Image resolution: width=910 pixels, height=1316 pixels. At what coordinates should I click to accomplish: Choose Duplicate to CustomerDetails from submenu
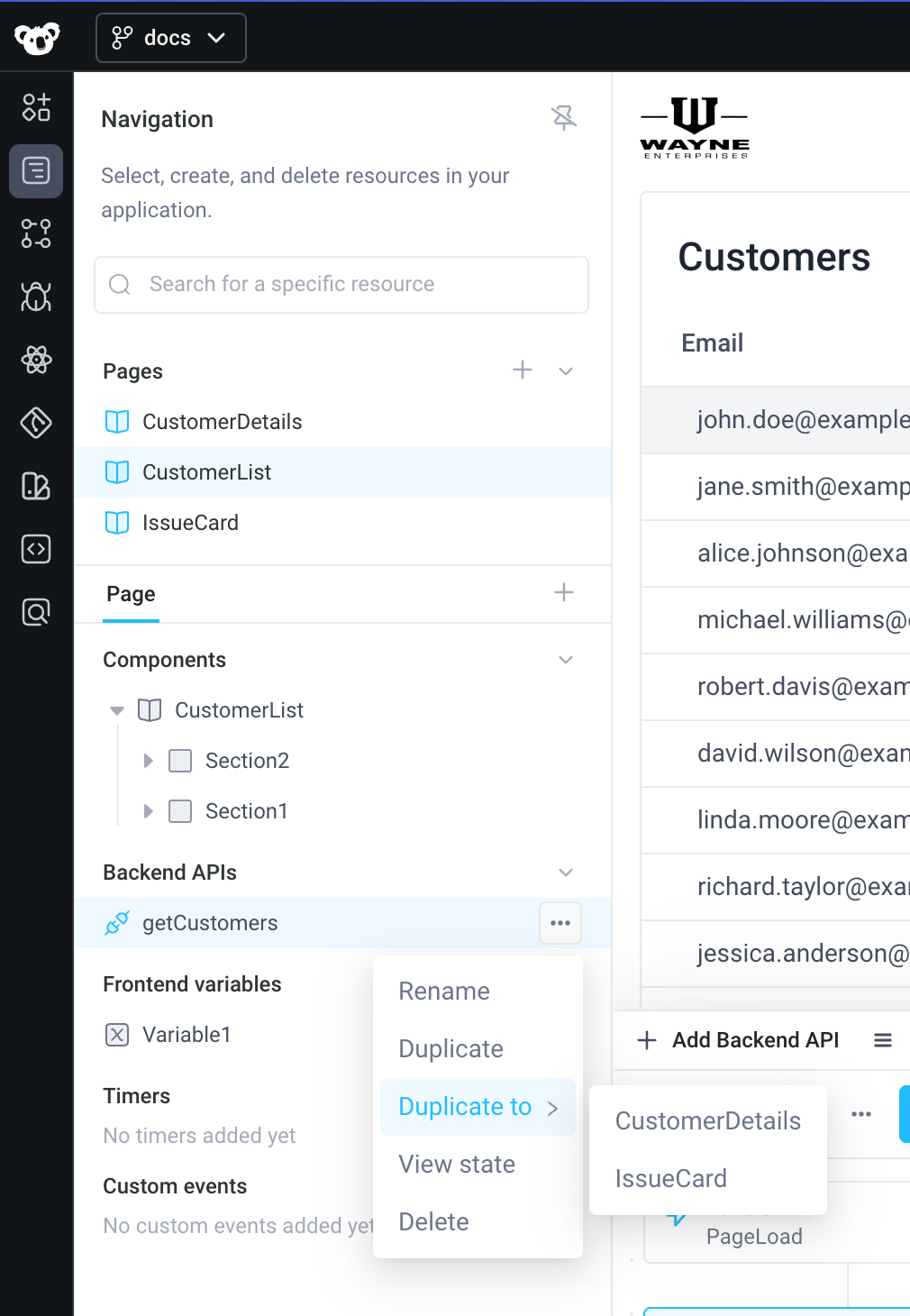click(707, 1120)
